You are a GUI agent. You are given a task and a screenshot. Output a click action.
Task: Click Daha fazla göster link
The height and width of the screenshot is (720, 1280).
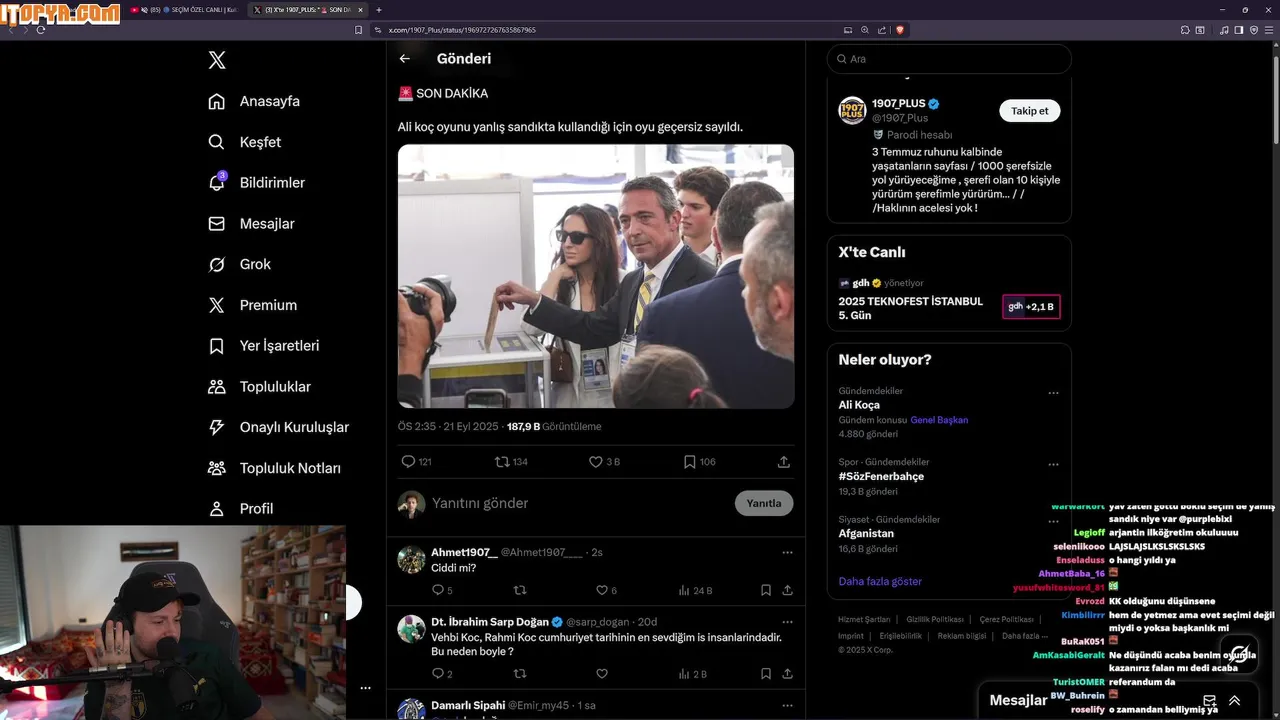click(880, 581)
